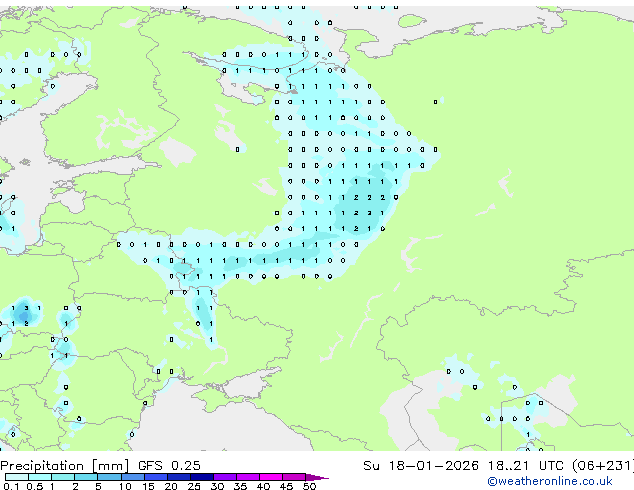
Task: Click the legend label '50'
Action: pyautogui.click(x=309, y=486)
